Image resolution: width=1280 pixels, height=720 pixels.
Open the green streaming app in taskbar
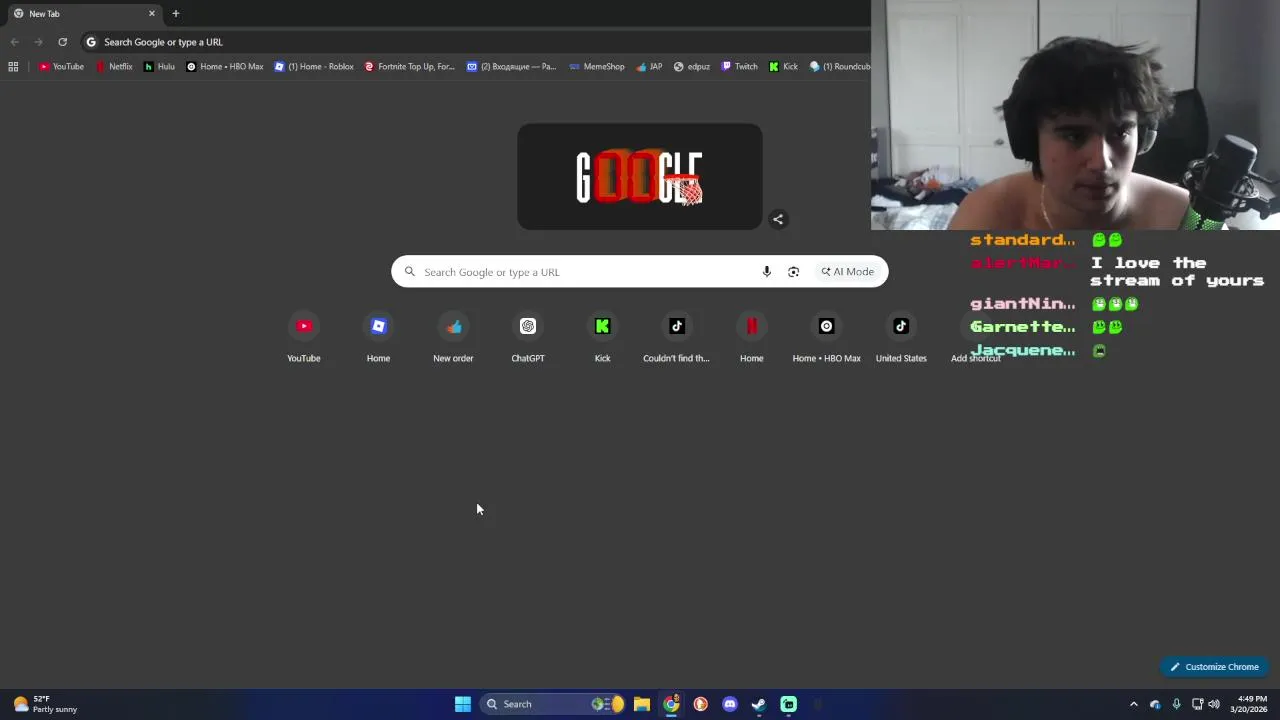[788, 704]
